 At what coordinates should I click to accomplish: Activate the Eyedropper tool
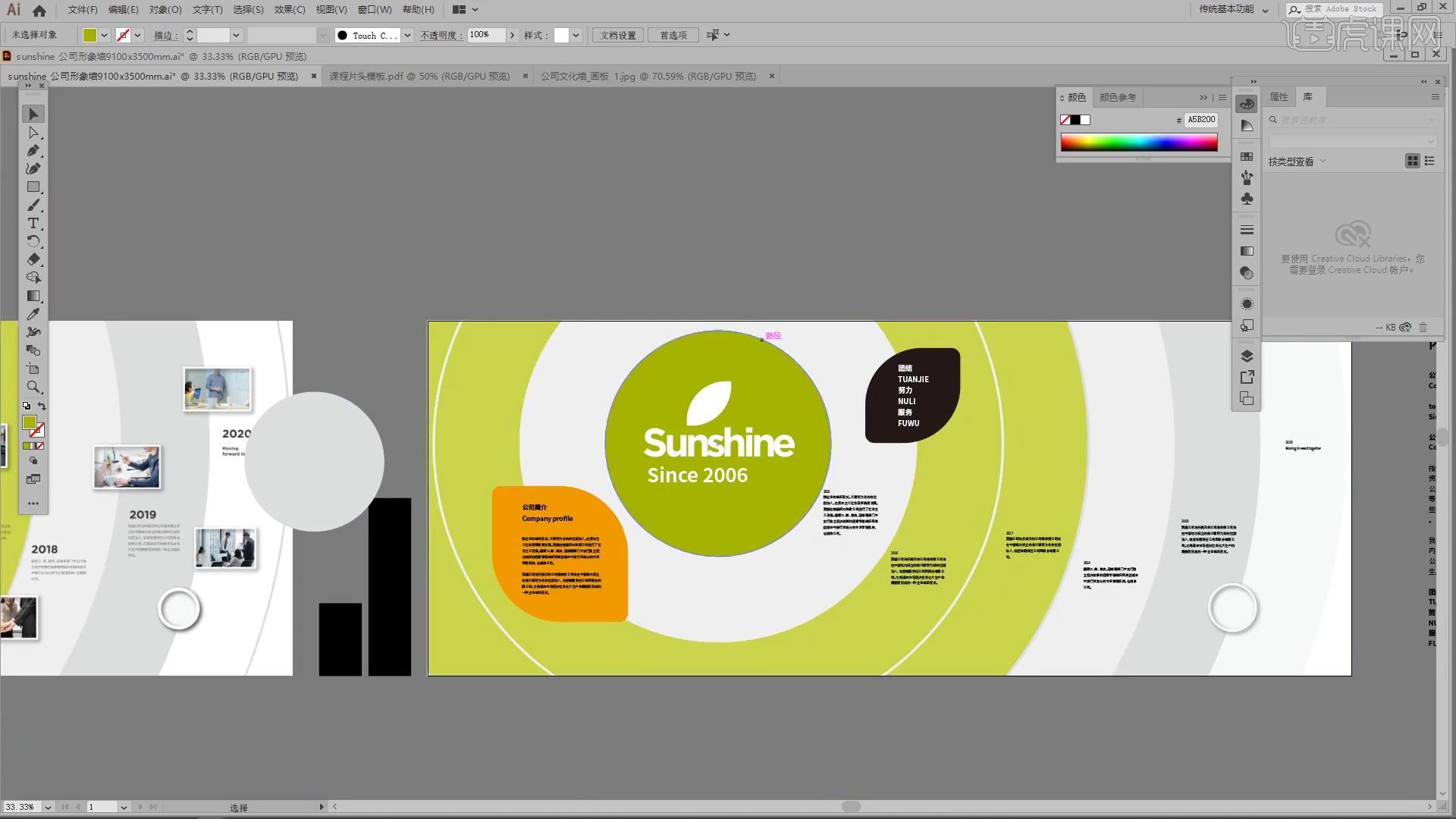[x=33, y=314]
